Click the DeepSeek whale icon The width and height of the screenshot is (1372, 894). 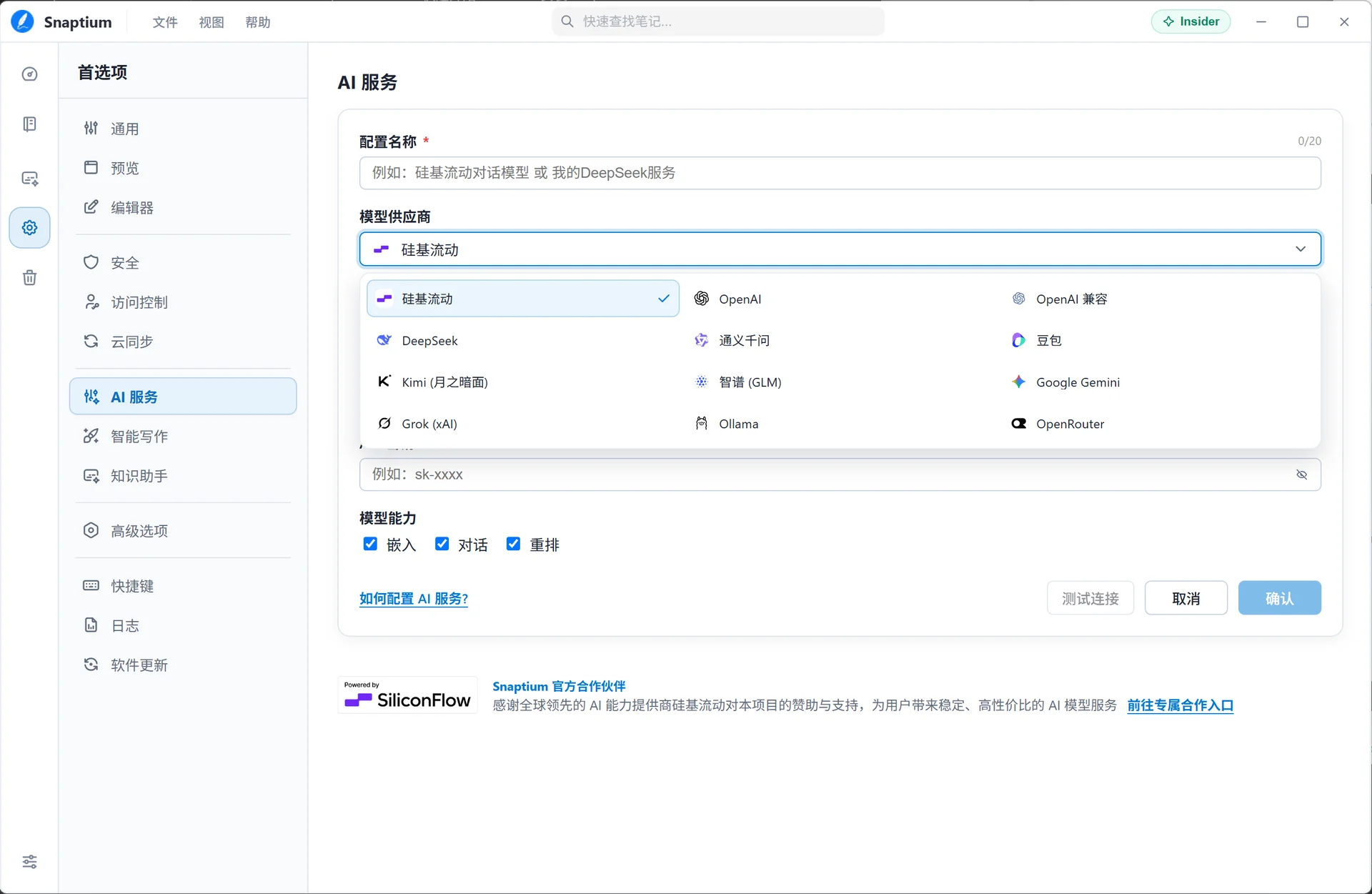coord(384,340)
